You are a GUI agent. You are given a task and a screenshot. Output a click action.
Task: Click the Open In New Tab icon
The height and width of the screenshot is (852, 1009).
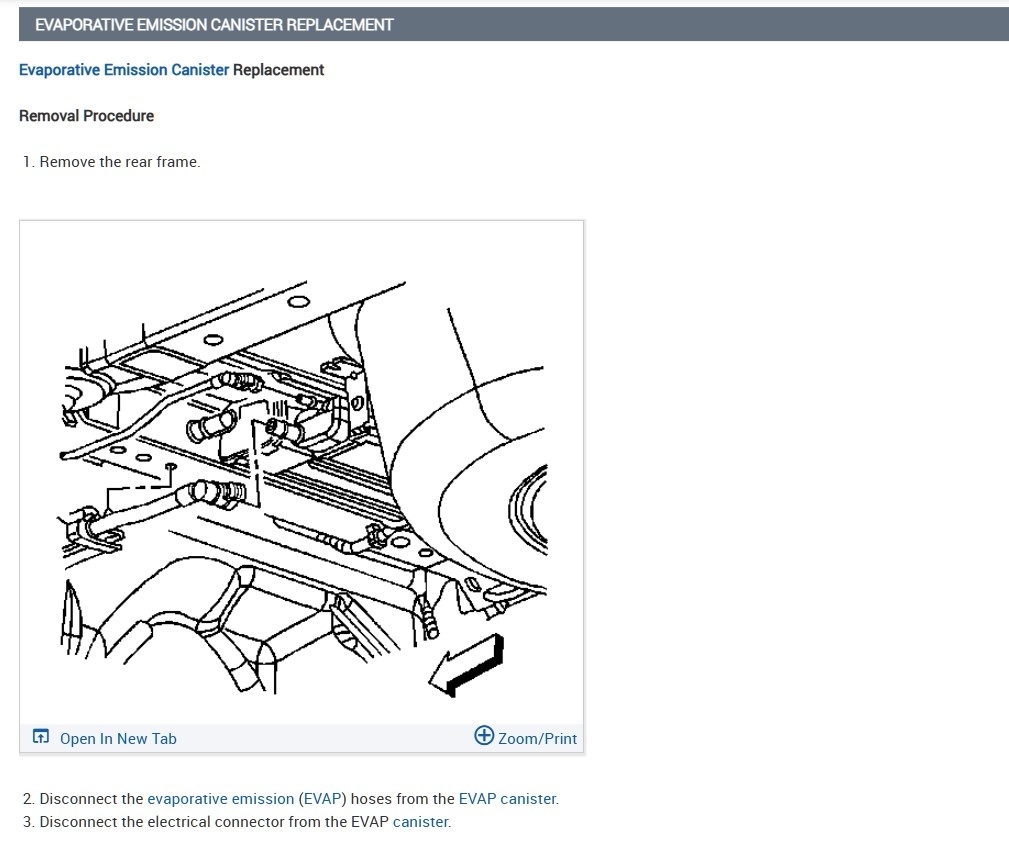tap(41, 736)
